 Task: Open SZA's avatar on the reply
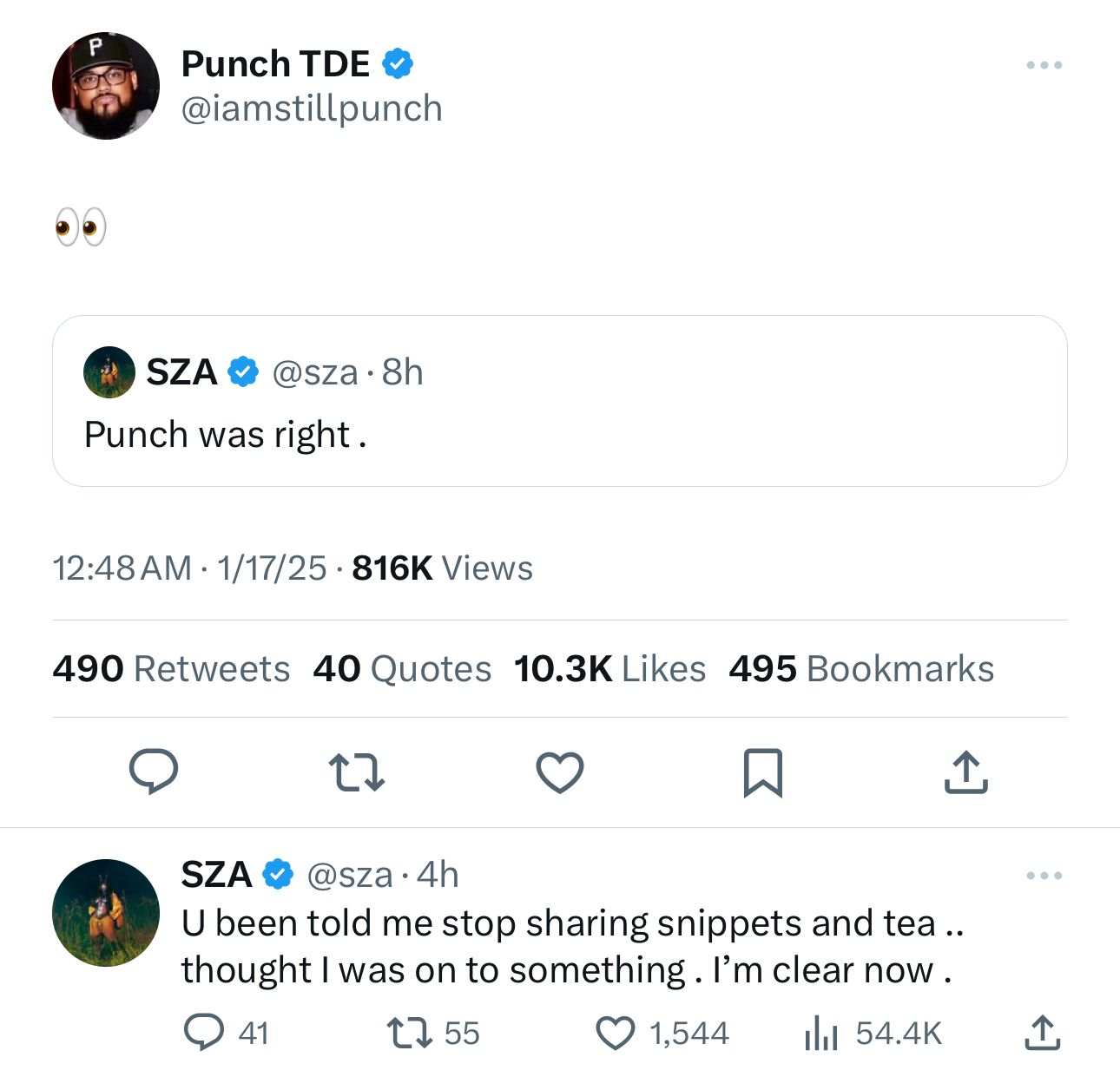[x=106, y=913]
